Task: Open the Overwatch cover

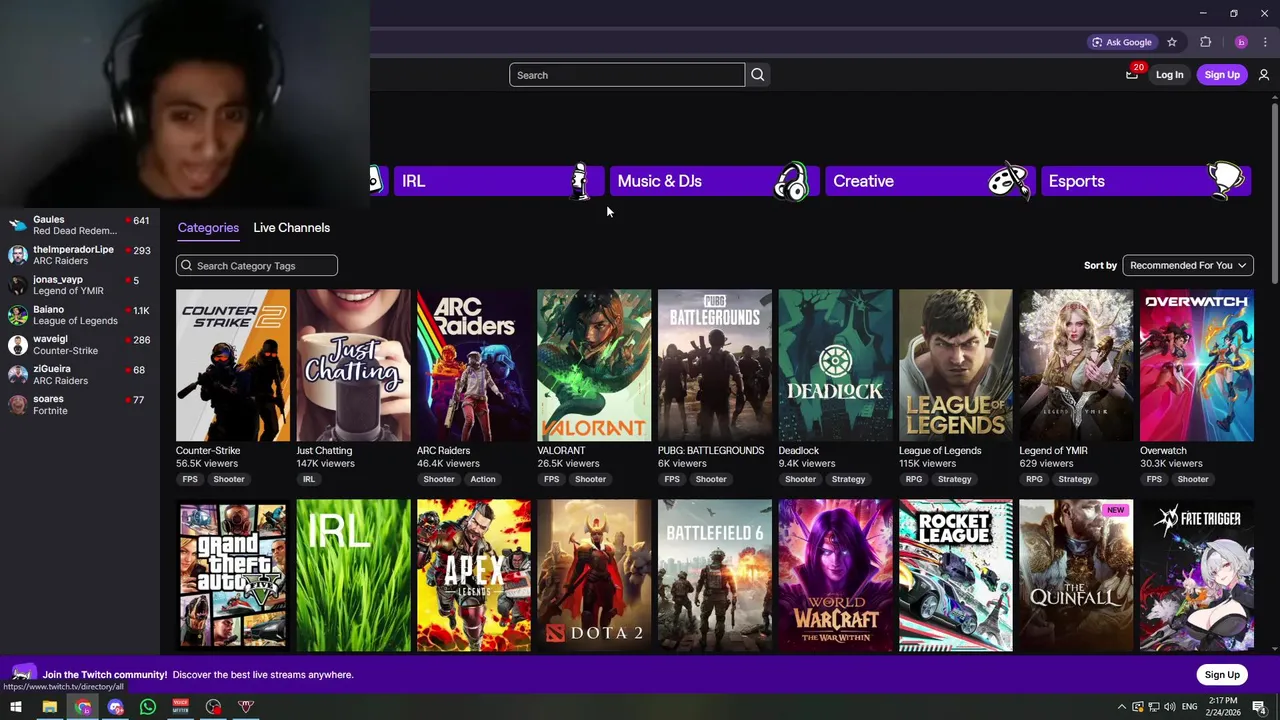Action: 1197,365
